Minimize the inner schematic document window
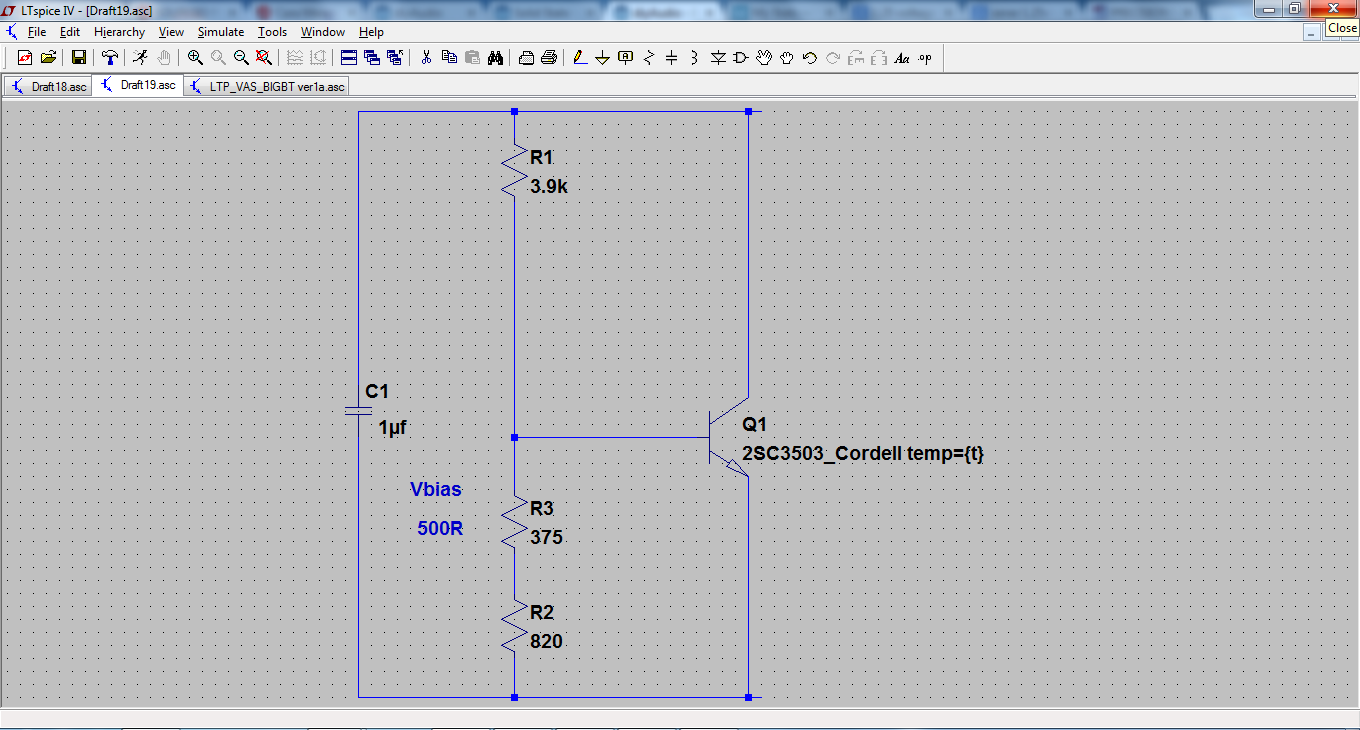1360x730 pixels. tap(1310, 32)
